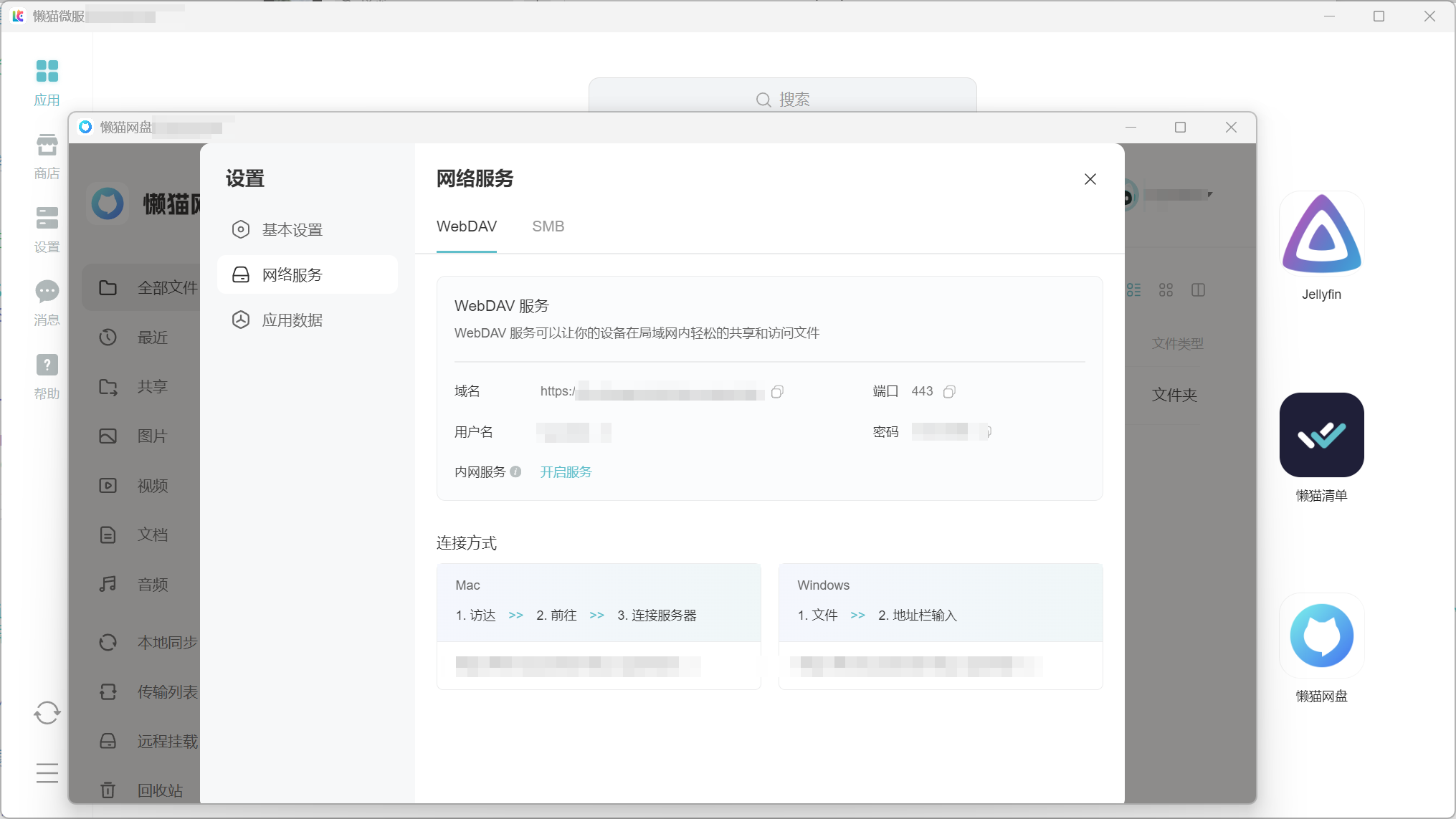Open 基本设置 in settings menu

(308, 230)
